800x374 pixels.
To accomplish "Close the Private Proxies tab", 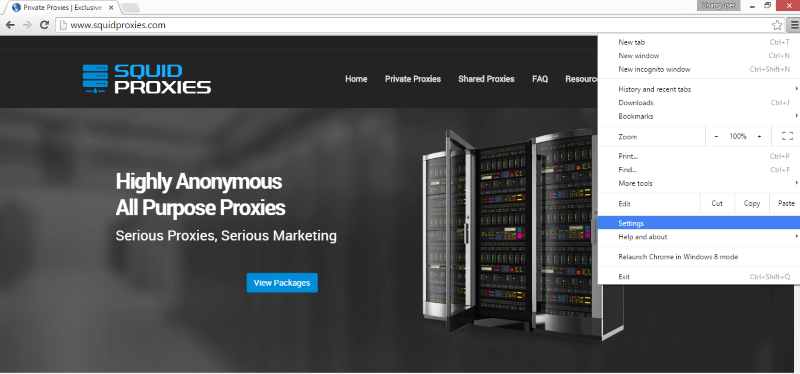I will pos(111,8).
